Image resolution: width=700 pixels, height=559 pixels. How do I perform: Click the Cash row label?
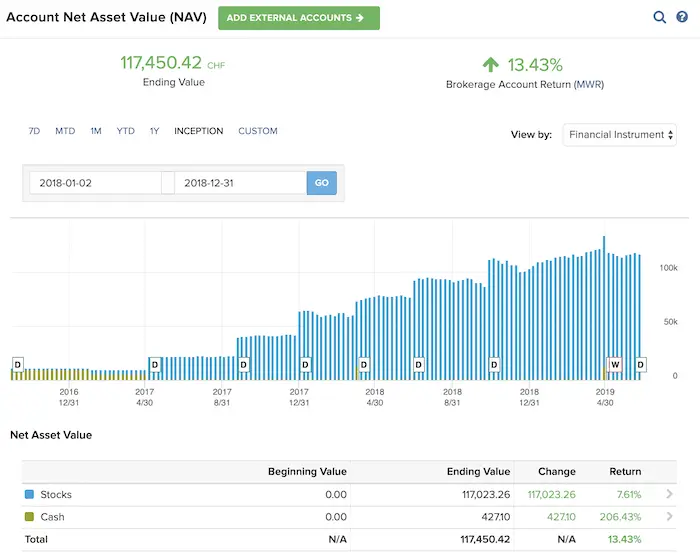(52, 517)
